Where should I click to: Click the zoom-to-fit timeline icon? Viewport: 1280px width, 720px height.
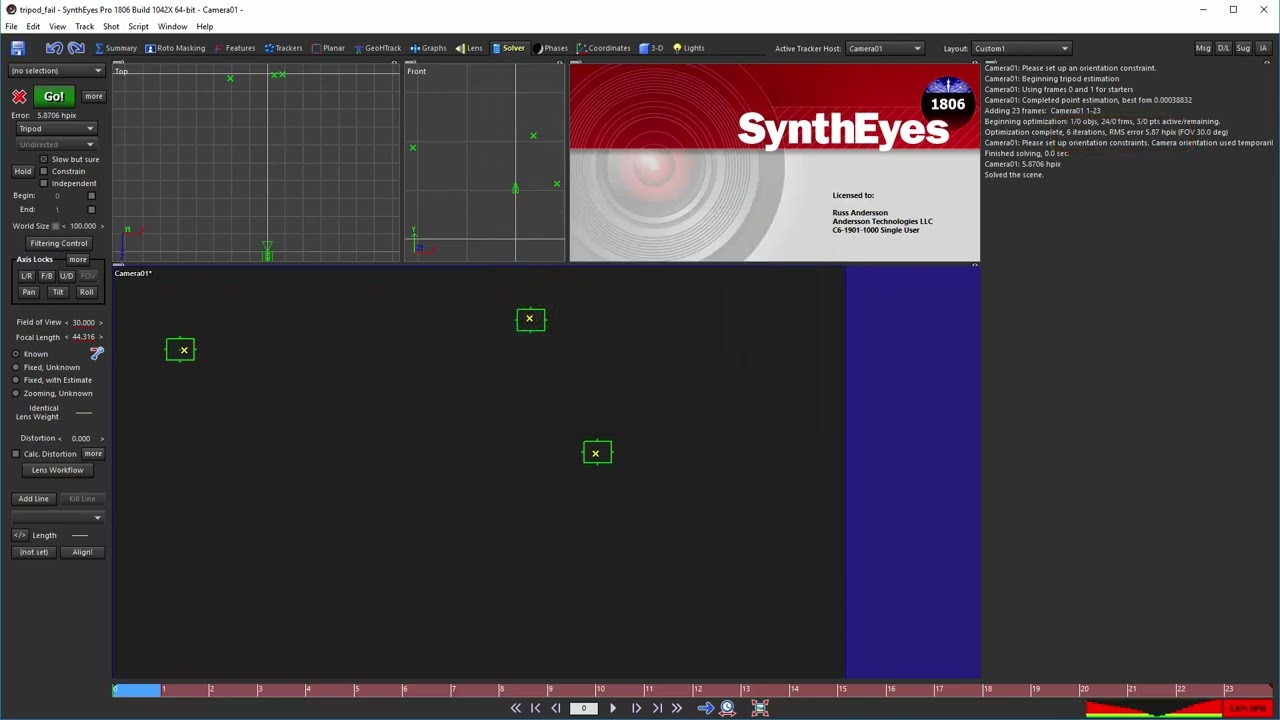pyautogui.click(x=760, y=708)
